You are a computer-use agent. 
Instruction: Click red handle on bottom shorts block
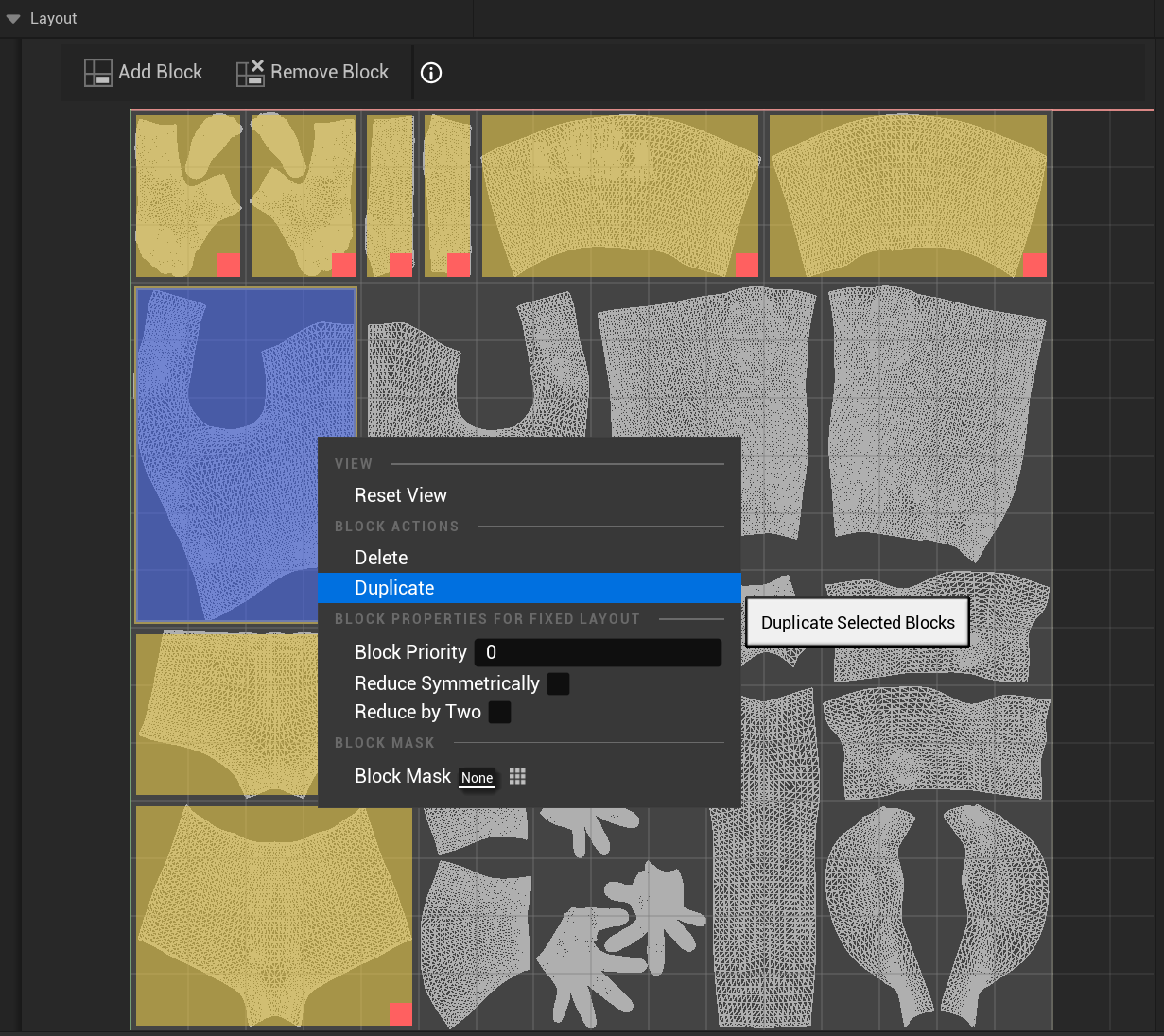pyautogui.click(x=400, y=1014)
